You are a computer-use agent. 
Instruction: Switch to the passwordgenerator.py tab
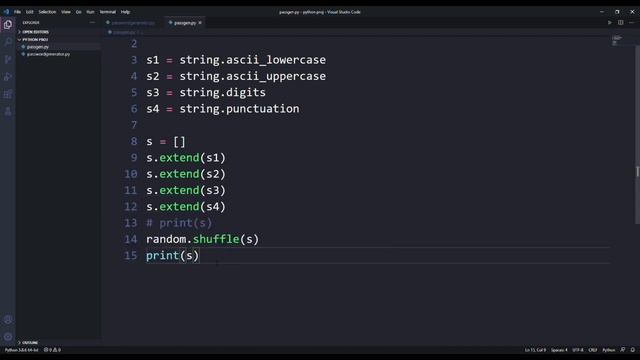tap(132, 23)
